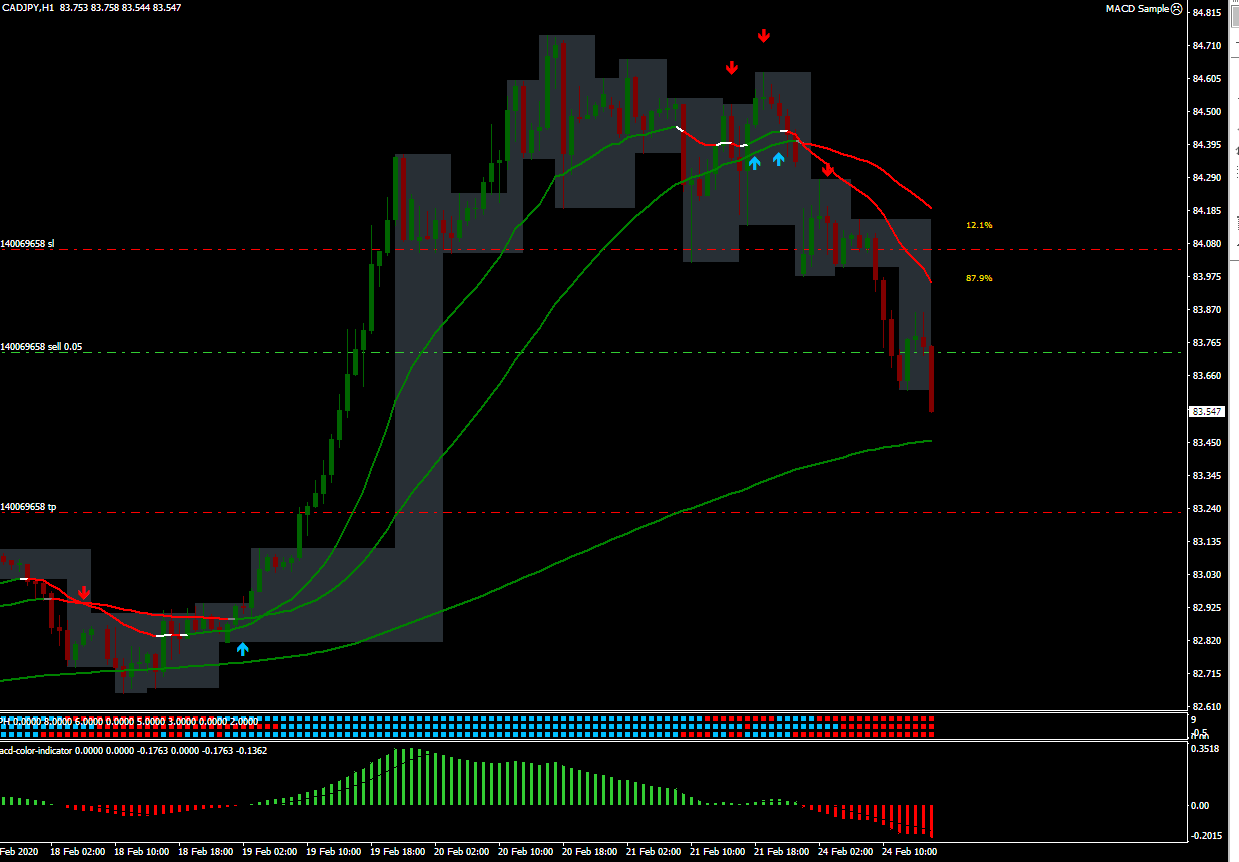This screenshot has height=862, width=1239.
Task: Click the left blue up arrow of the 21 Feb pair
Action: (755, 162)
